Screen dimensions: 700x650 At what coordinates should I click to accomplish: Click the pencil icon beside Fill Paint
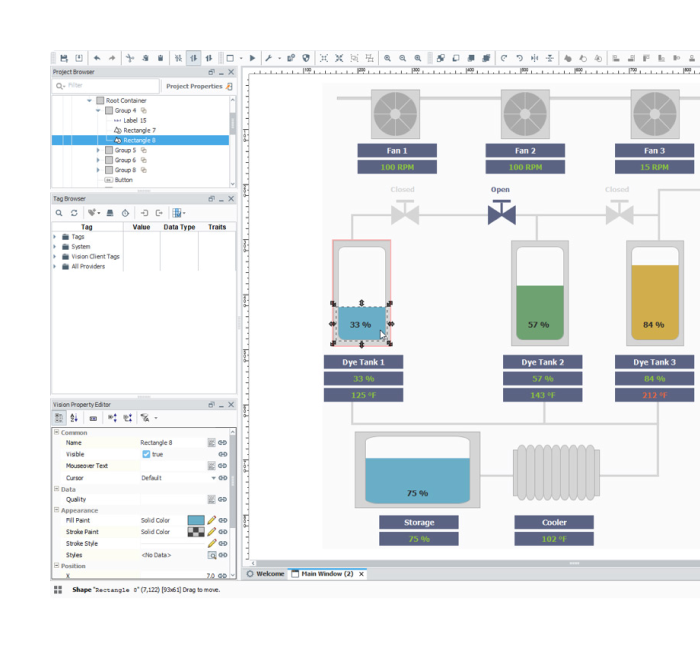(212, 520)
